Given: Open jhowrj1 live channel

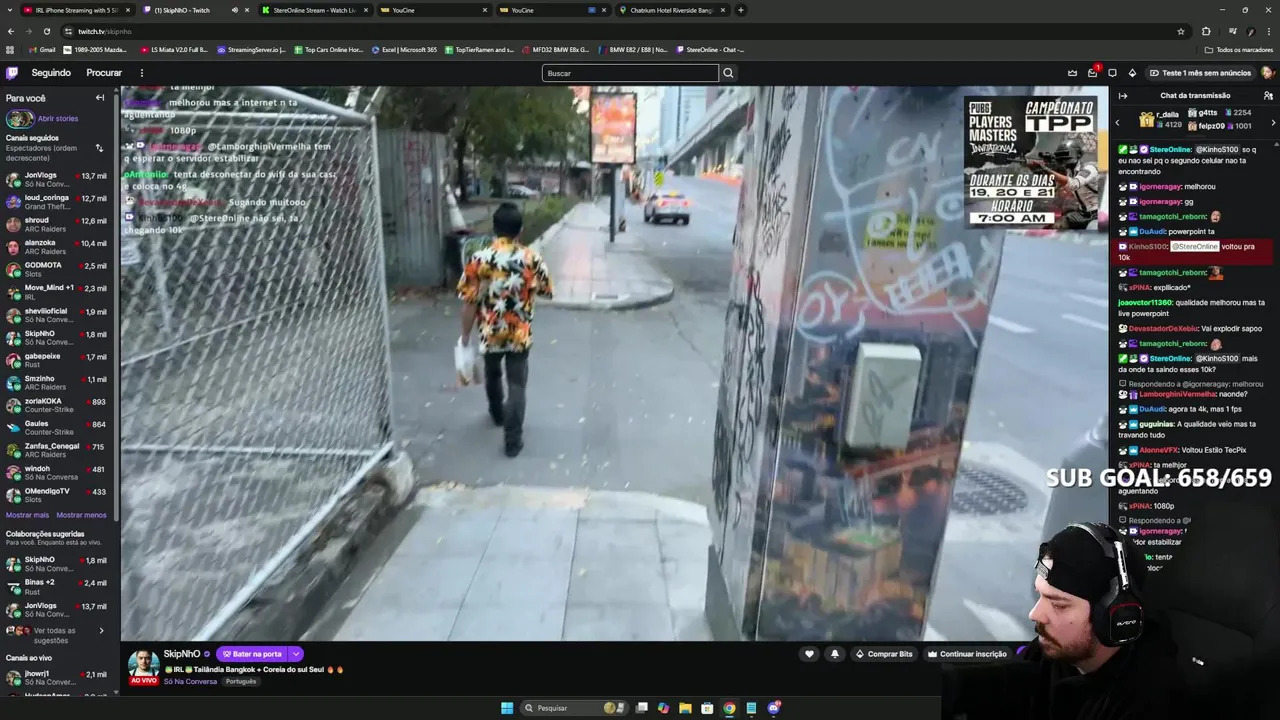Looking at the screenshot, I should pyautogui.click(x=57, y=678).
